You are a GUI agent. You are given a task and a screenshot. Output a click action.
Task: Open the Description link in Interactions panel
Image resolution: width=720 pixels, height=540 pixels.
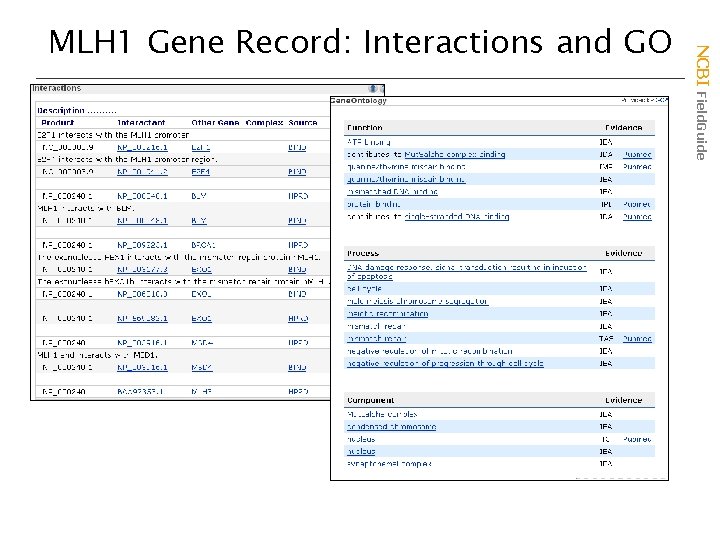click(x=77, y=111)
